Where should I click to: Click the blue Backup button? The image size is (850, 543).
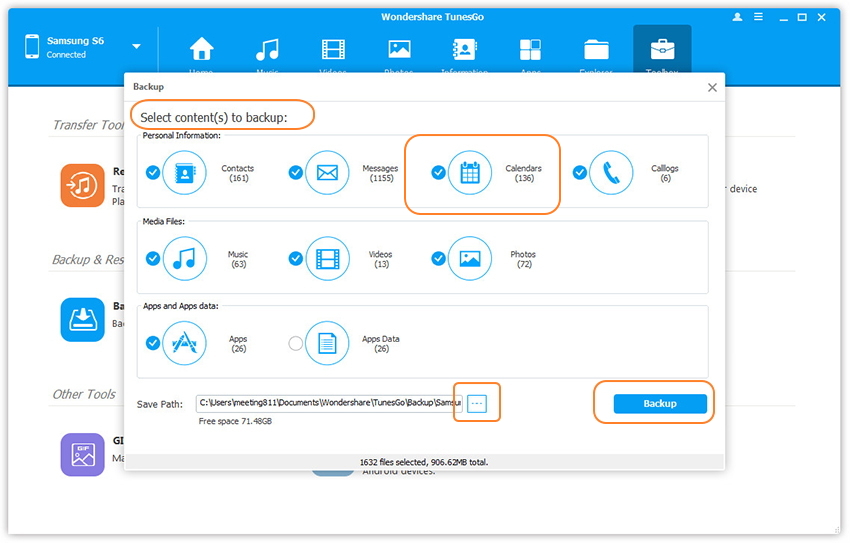tap(660, 403)
